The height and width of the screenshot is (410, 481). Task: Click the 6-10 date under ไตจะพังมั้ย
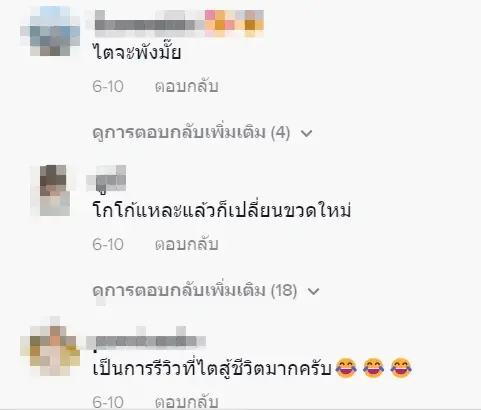pos(108,87)
